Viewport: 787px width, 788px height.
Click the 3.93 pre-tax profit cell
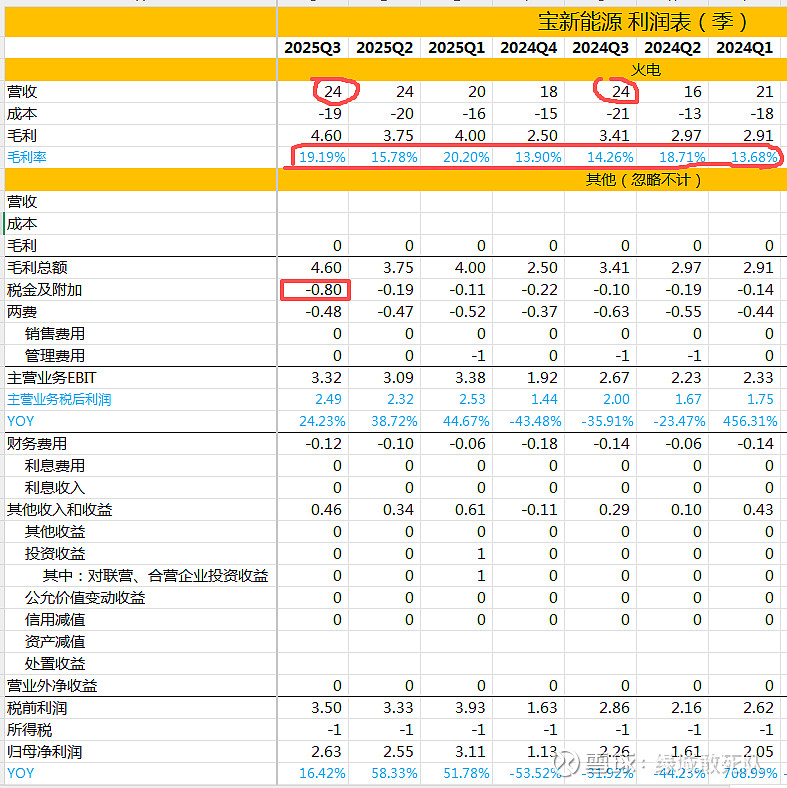(x=470, y=708)
